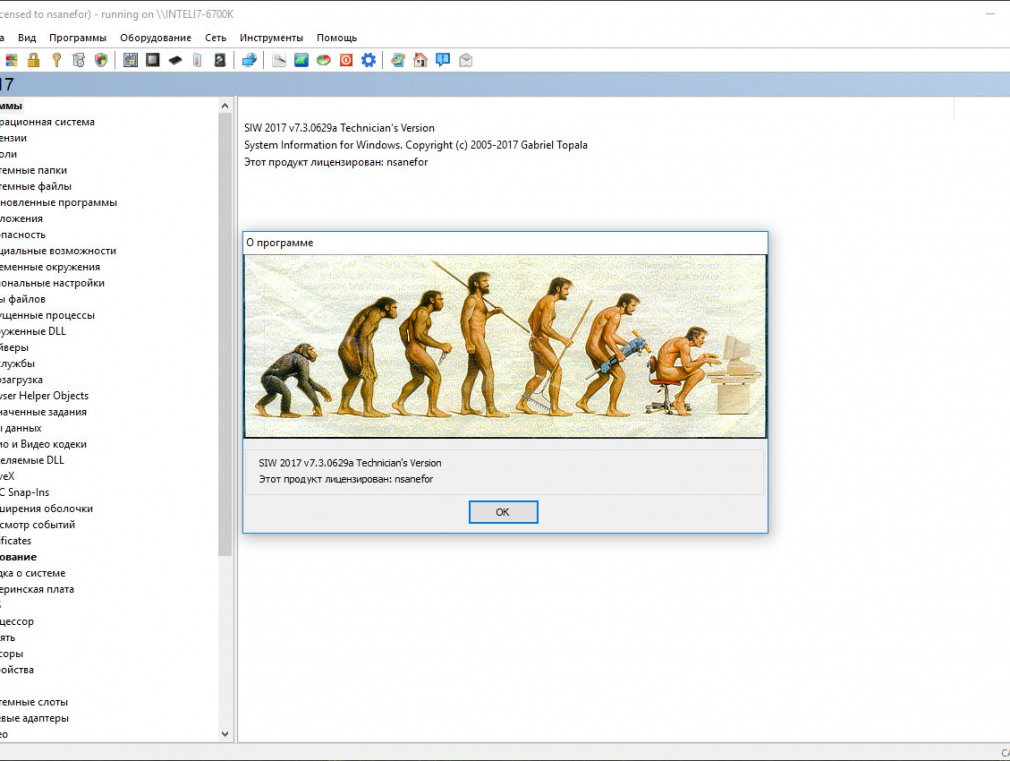Click the golden key licenses toolbar icon
The width and height of the screenshot is (1010, 761).
(x=57, y=61)
